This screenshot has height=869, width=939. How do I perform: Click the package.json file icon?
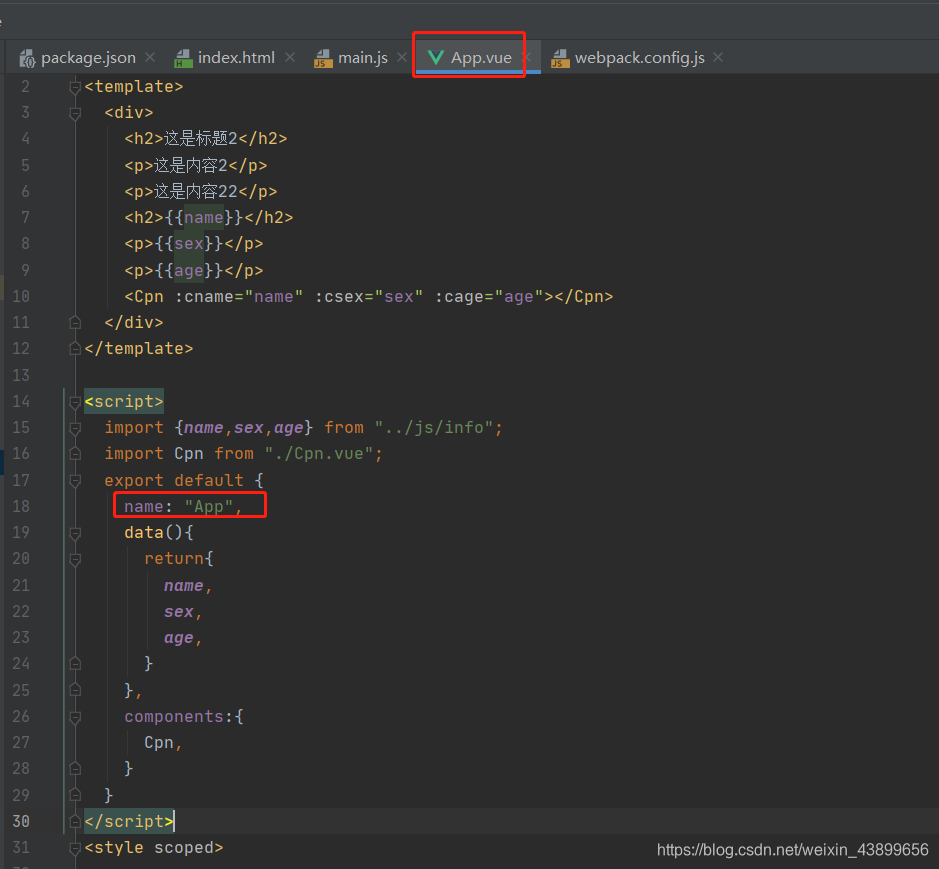[27, 58]
